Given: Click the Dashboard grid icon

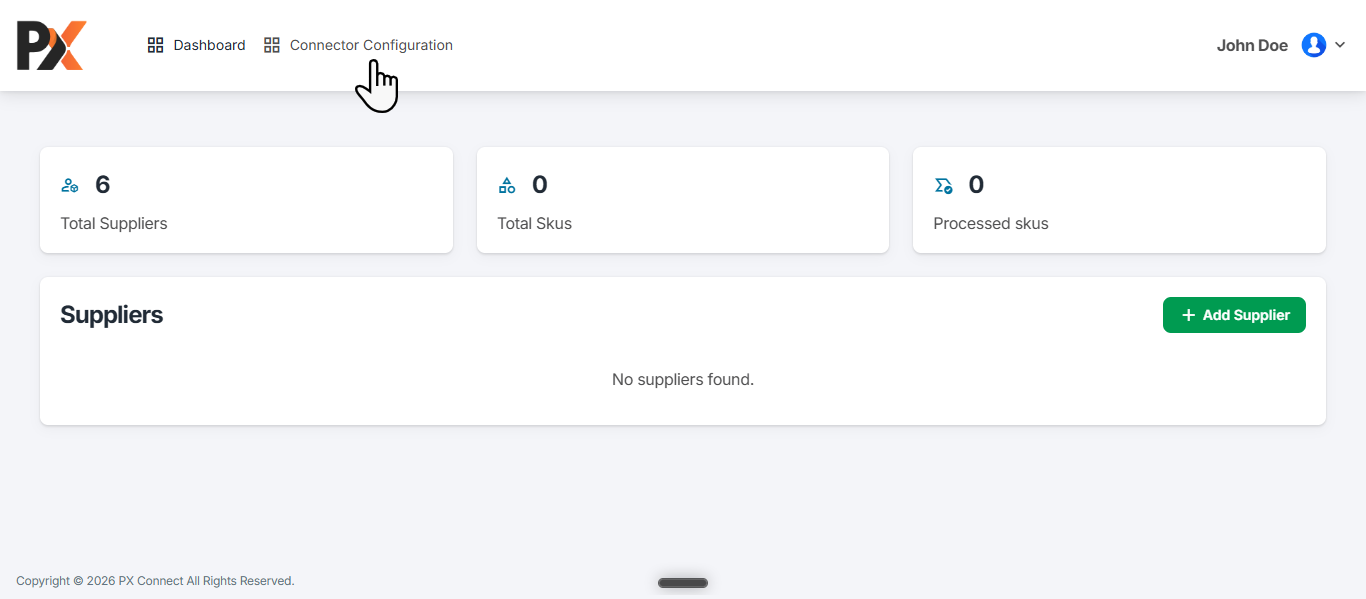Looking at the screenshot, I should pyautogui.click(x=155, y=45).
